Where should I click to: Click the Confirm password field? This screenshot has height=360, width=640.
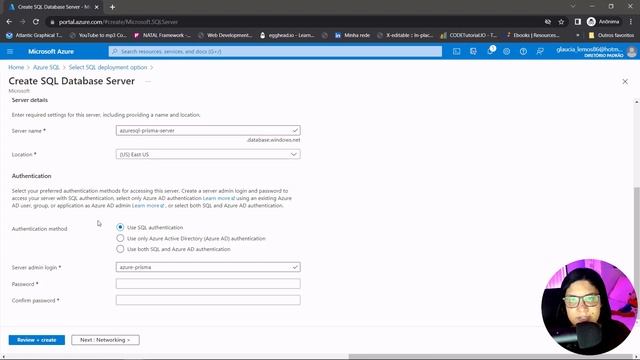[x=208, y=300]
